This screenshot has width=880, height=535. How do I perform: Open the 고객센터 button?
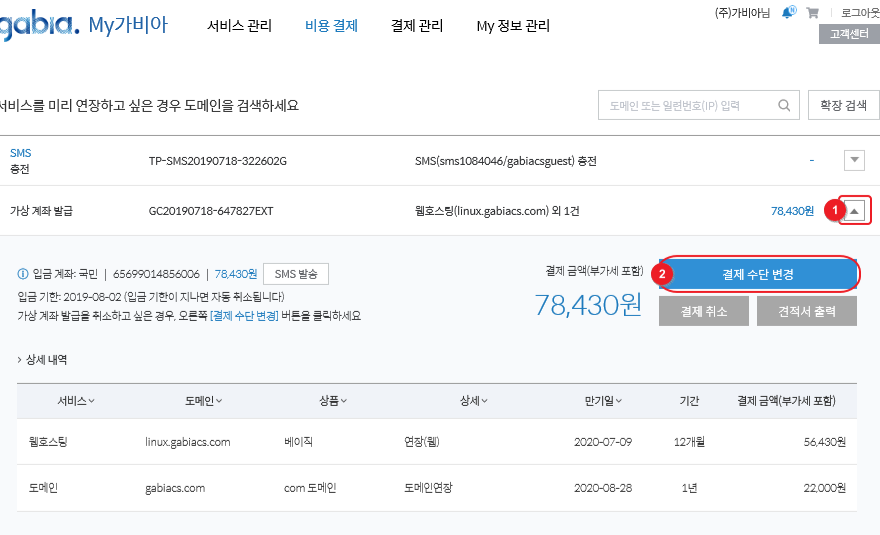(x=849, y=34)
